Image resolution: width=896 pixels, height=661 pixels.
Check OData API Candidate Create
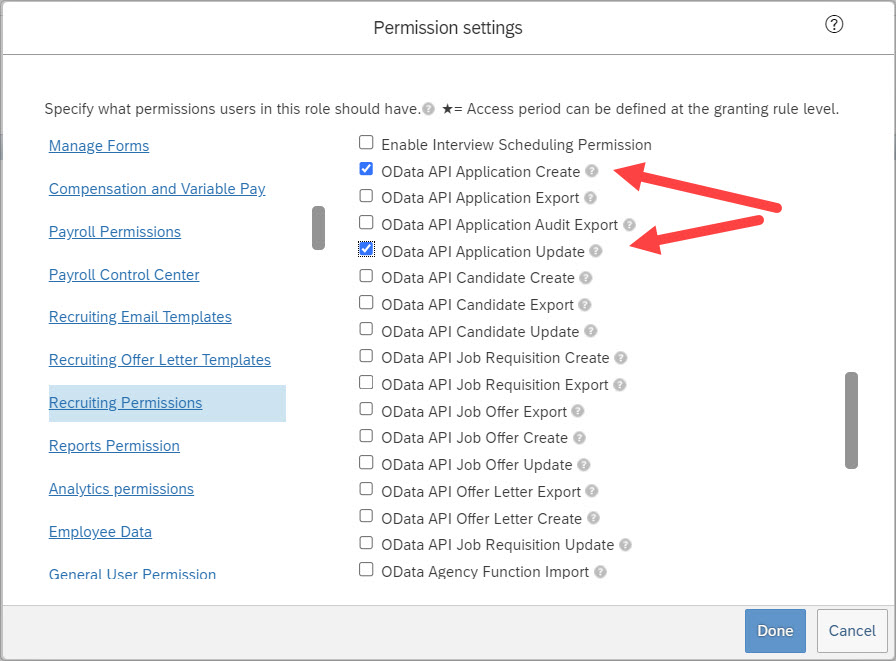(366, 276)
